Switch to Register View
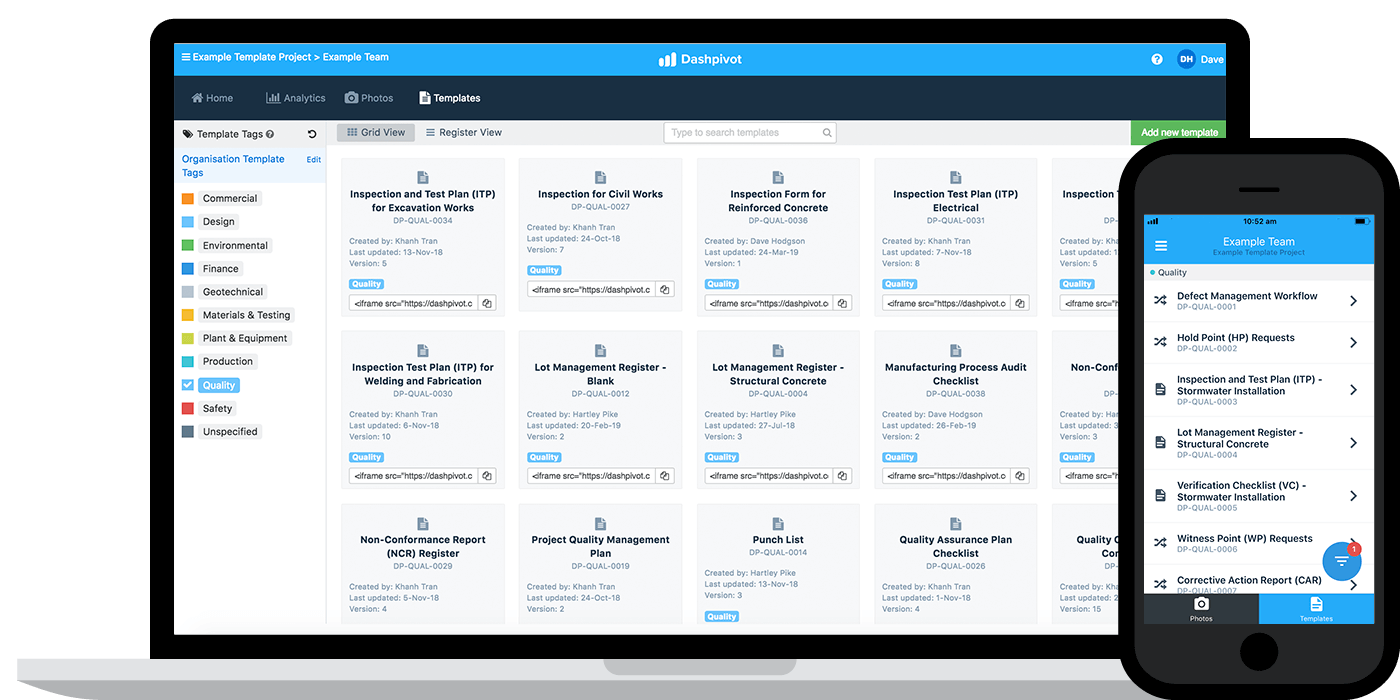This screenshot has height=700, width=1400. (464, 132)
